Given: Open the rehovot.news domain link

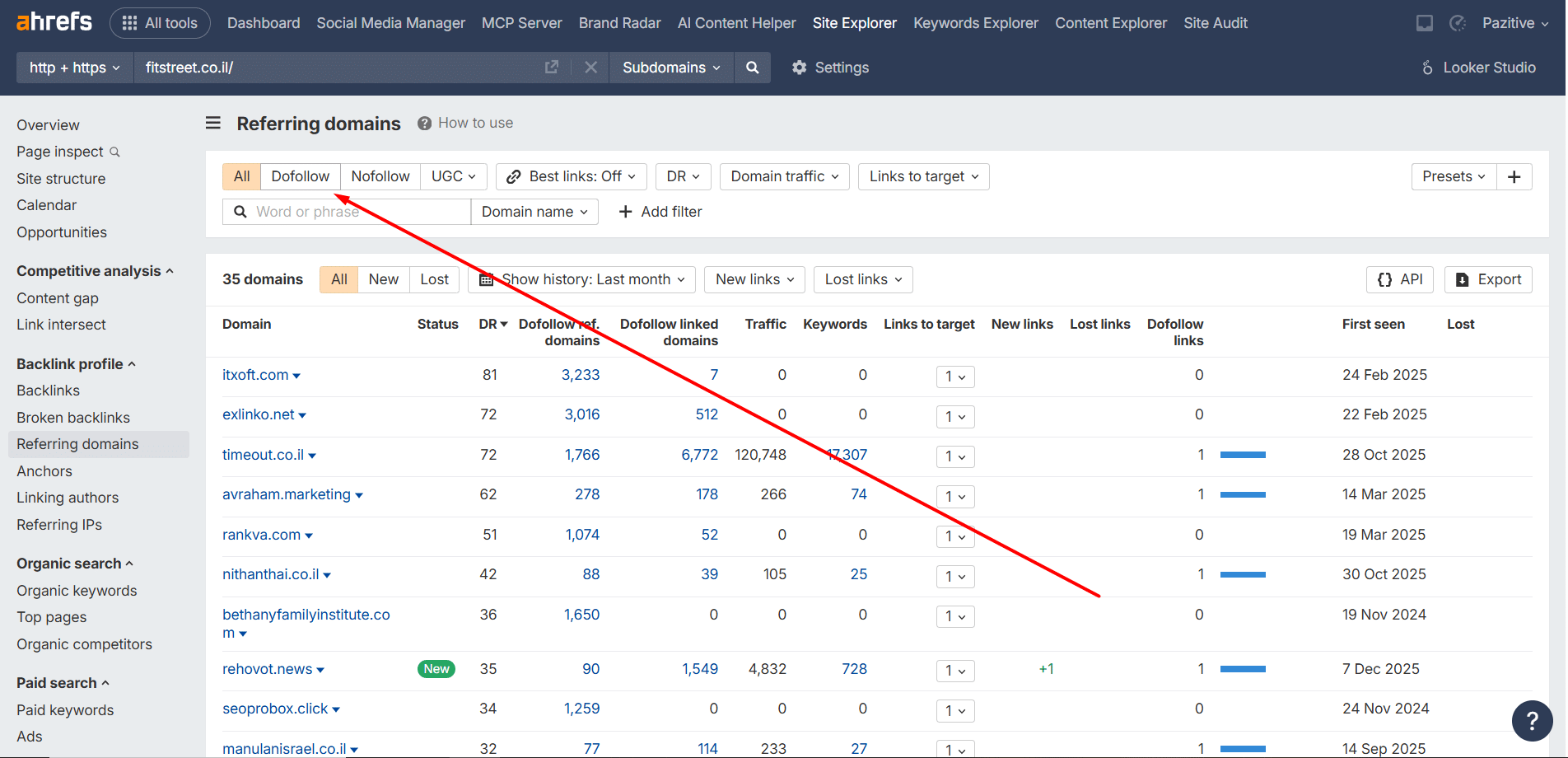Looking at the screenshot, I should (x=268, y=669).
